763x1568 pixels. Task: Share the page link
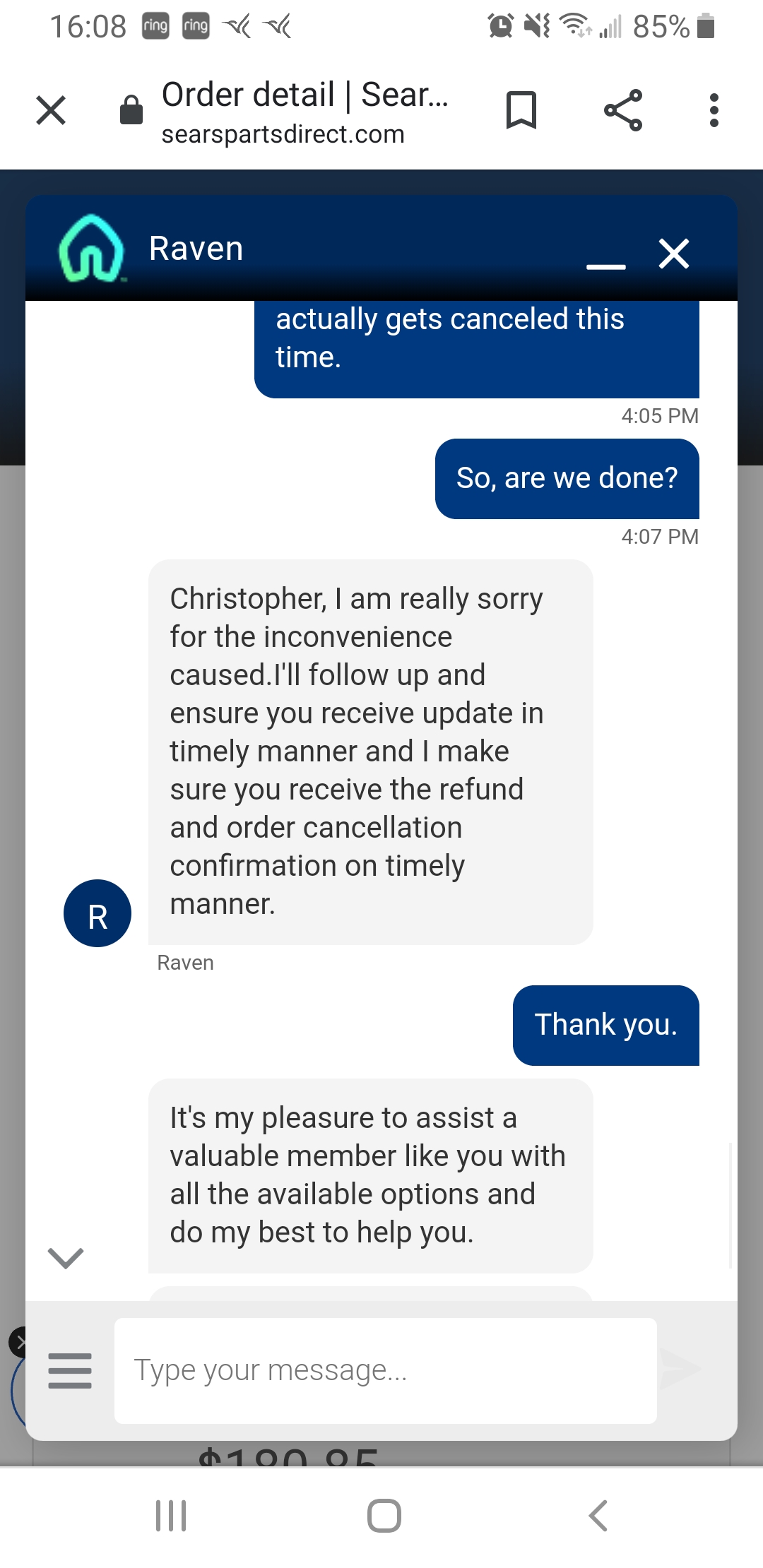[x=623, y=111]
